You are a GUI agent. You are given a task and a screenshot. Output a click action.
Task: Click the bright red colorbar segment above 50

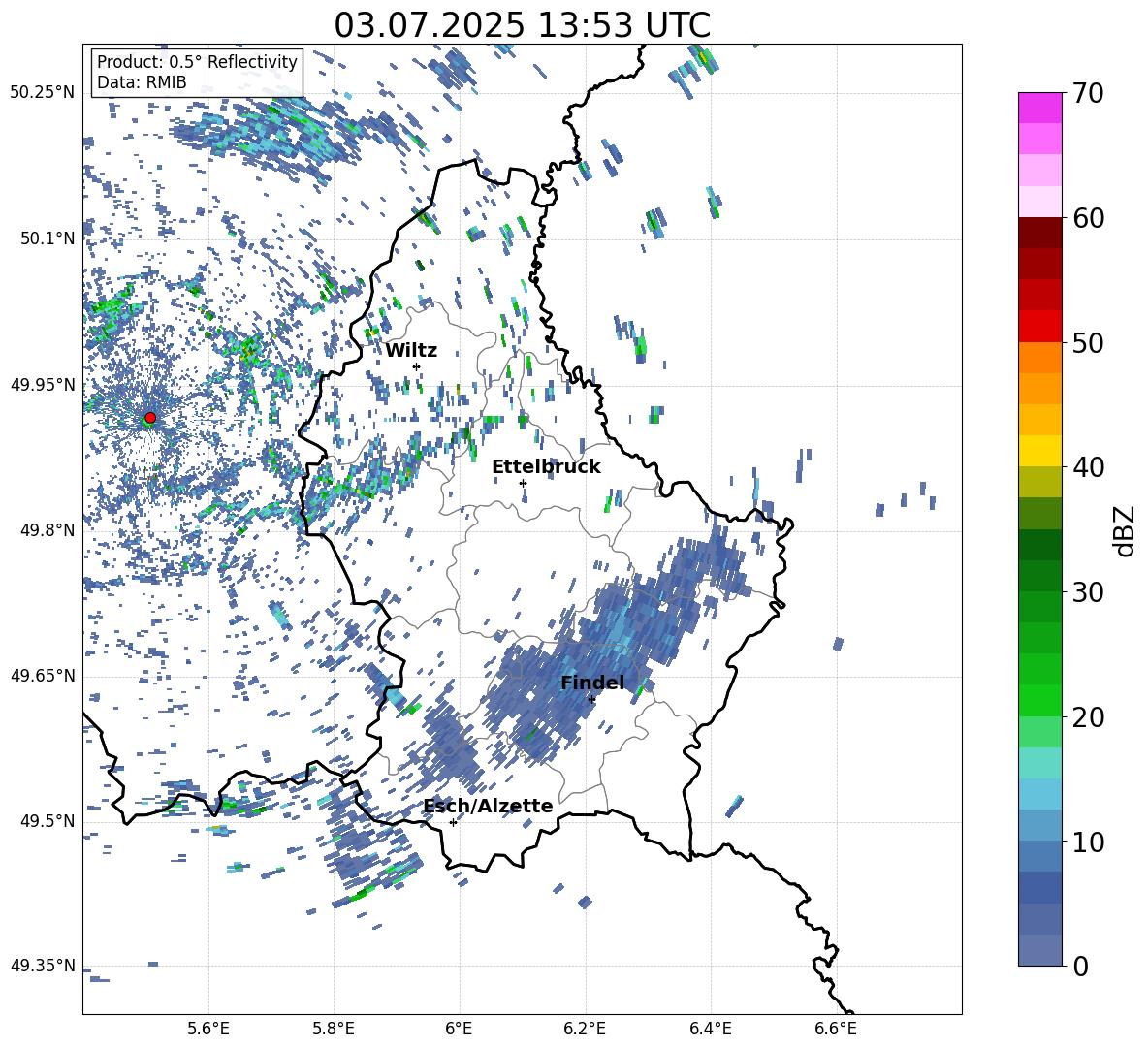(1039, 327)
